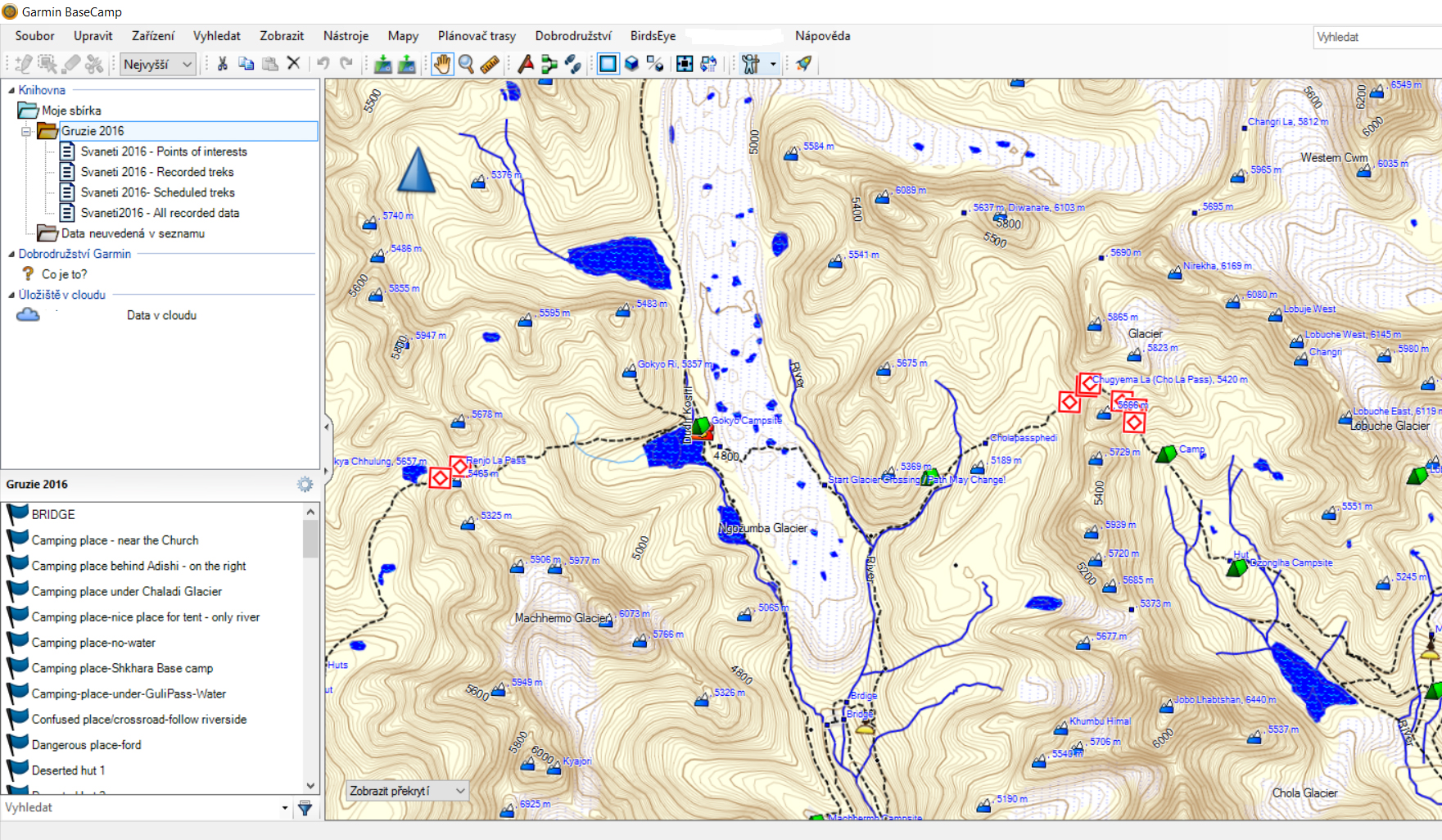This screenshot has height=840, width=1442.
Task: Open the Gruzie 2016 gear options icon
Action: tap(305, 485)
